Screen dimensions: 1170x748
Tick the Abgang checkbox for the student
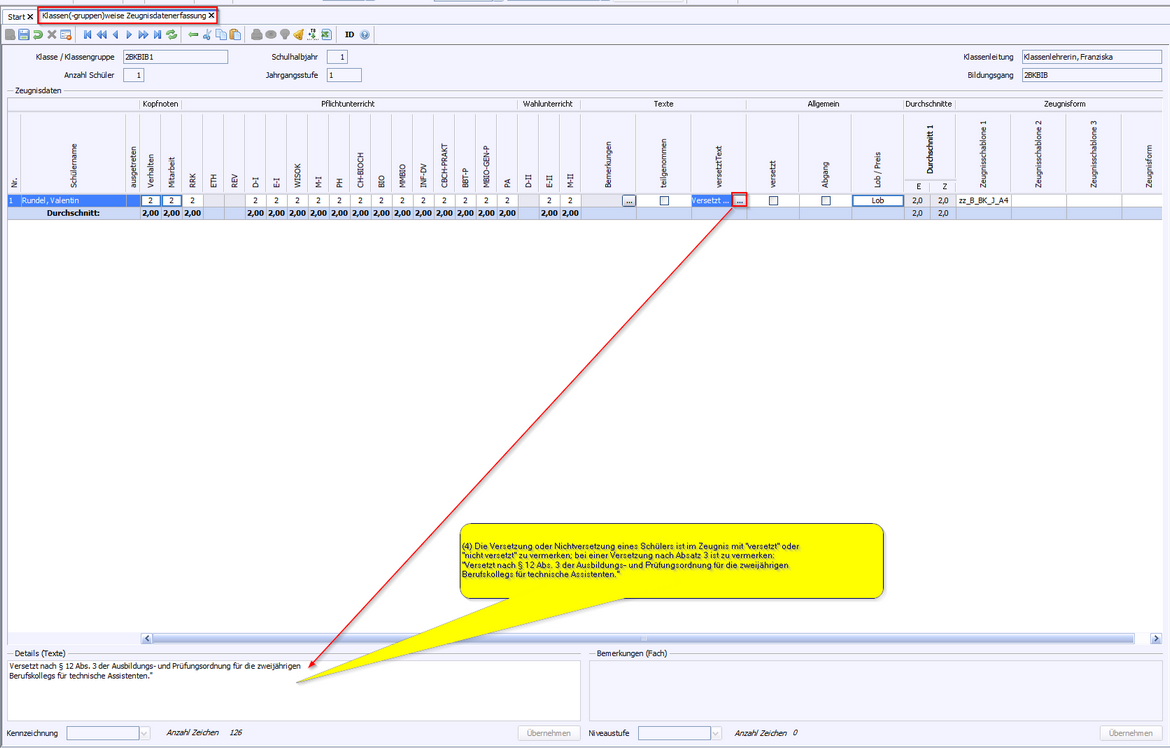pos(825,201)
